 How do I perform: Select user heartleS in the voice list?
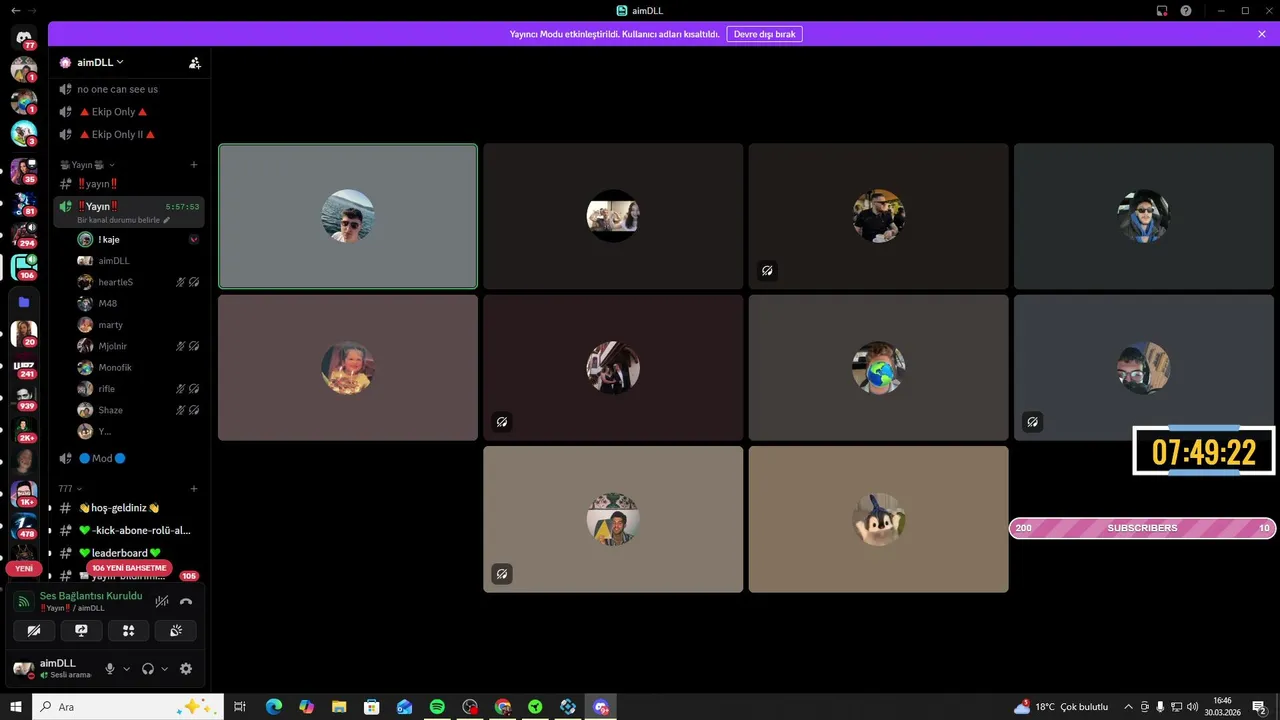138,282
